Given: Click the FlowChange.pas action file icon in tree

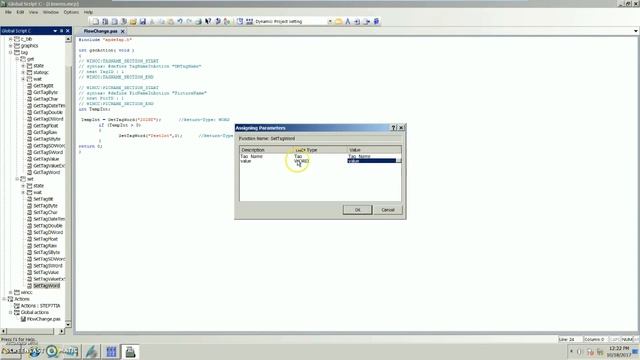Looking at the screenshot, I should (23, 319).
